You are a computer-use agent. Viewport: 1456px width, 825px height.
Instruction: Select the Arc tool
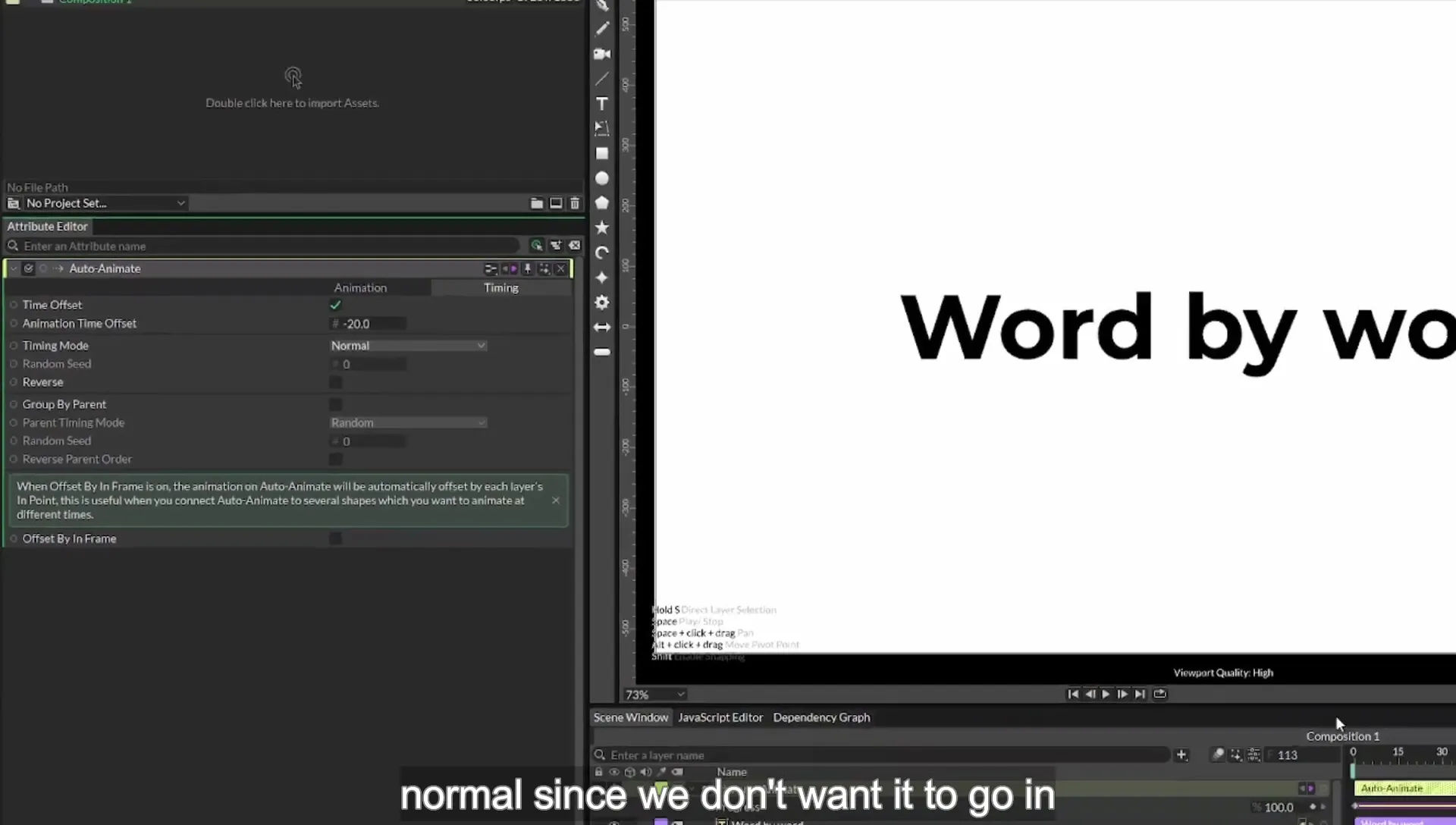click(x=602, y=253)
